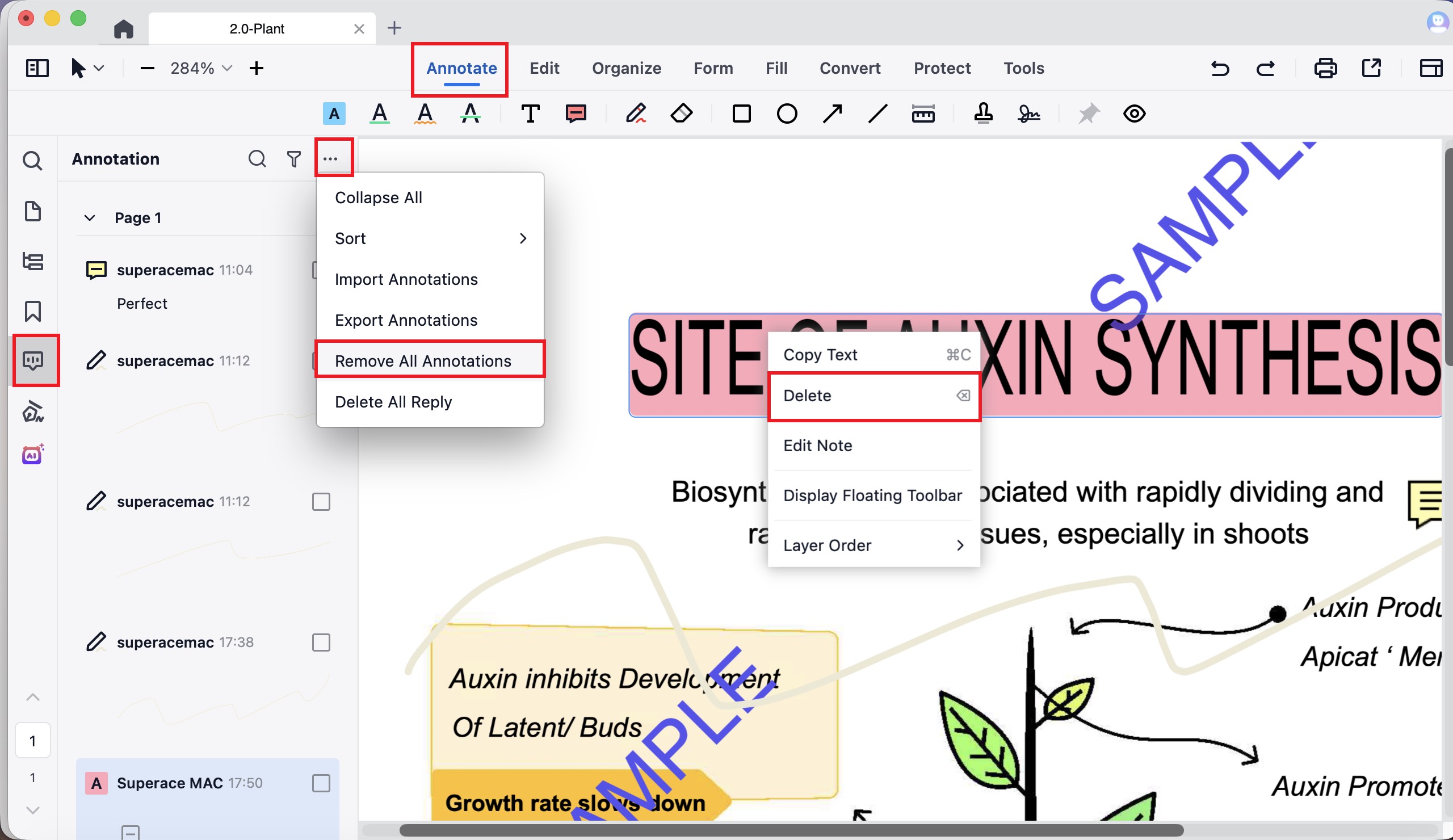Choose Export Annotations
This screenshot has width=1453, height=840.
(x=430, y=320)
